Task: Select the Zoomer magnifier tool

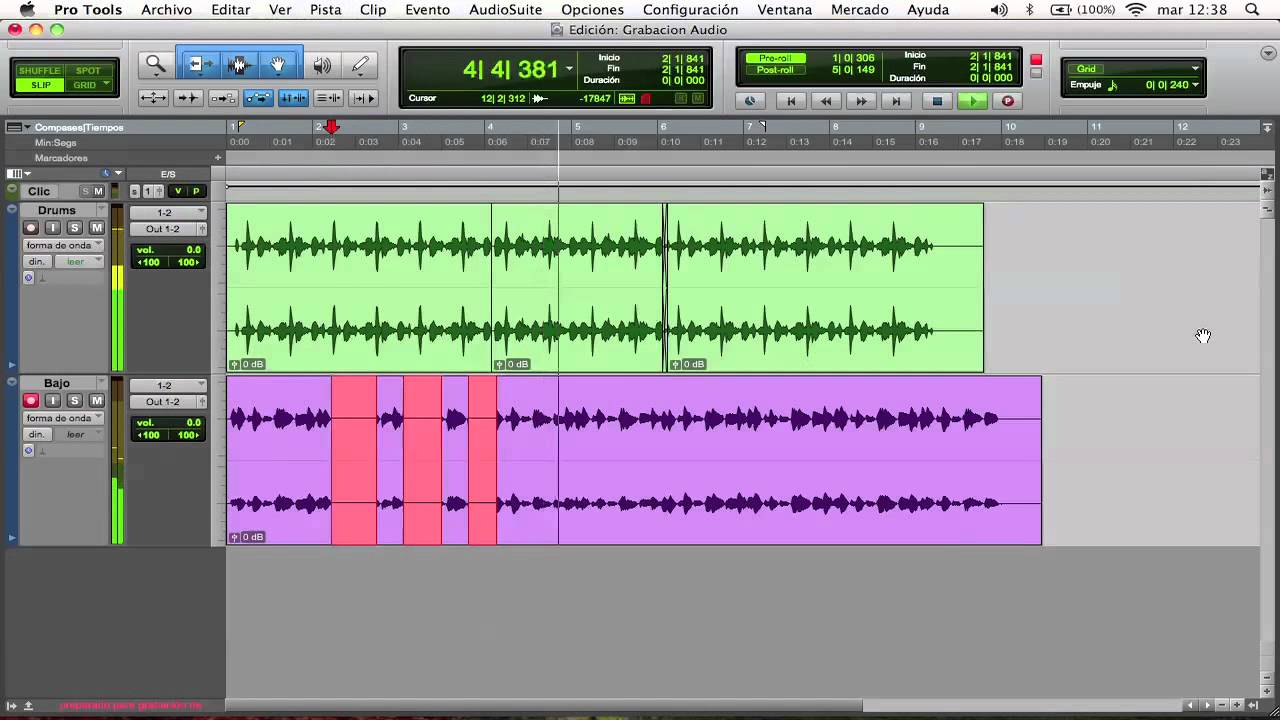Action: pyautogui.click(x=156, y=66)
